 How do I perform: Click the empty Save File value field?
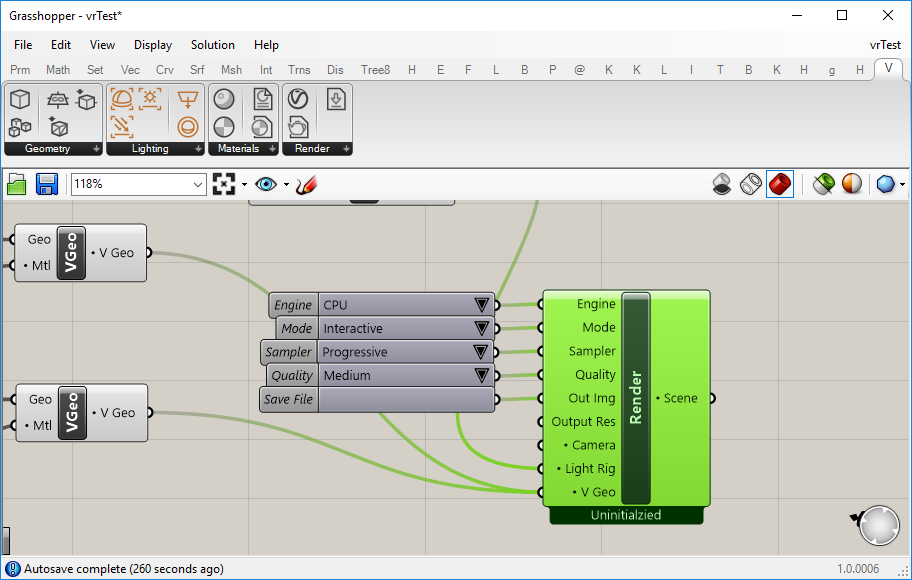pyautogui.click(x=406, y=399)
